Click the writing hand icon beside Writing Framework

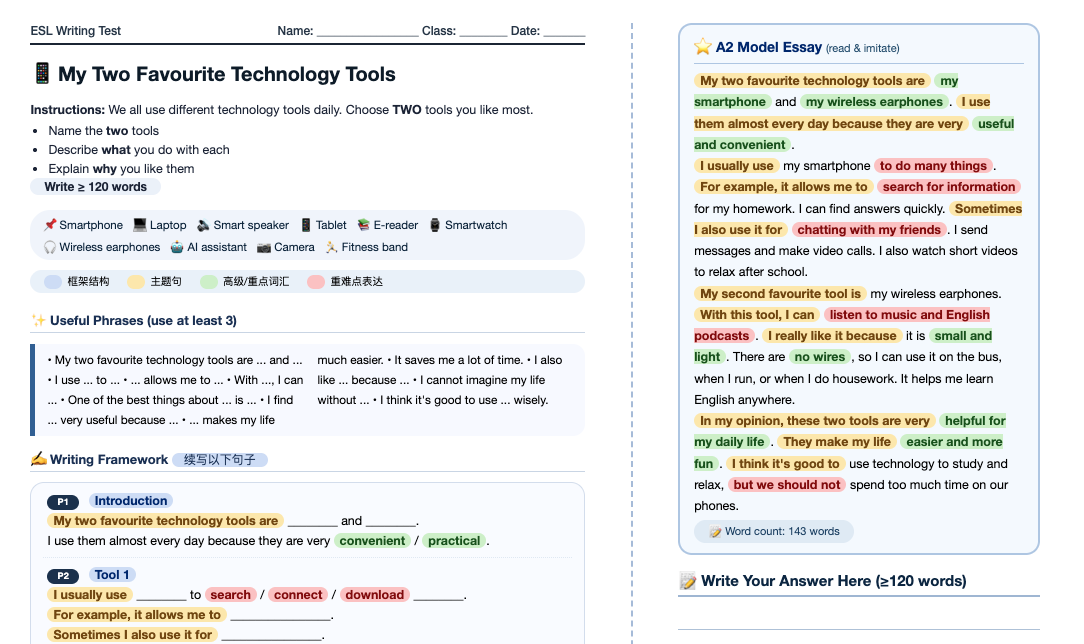pos(39,459)
